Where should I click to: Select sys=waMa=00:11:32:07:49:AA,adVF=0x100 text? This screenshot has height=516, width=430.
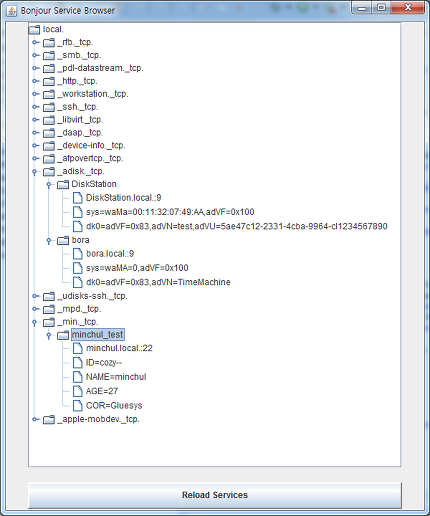pos(170,212)
